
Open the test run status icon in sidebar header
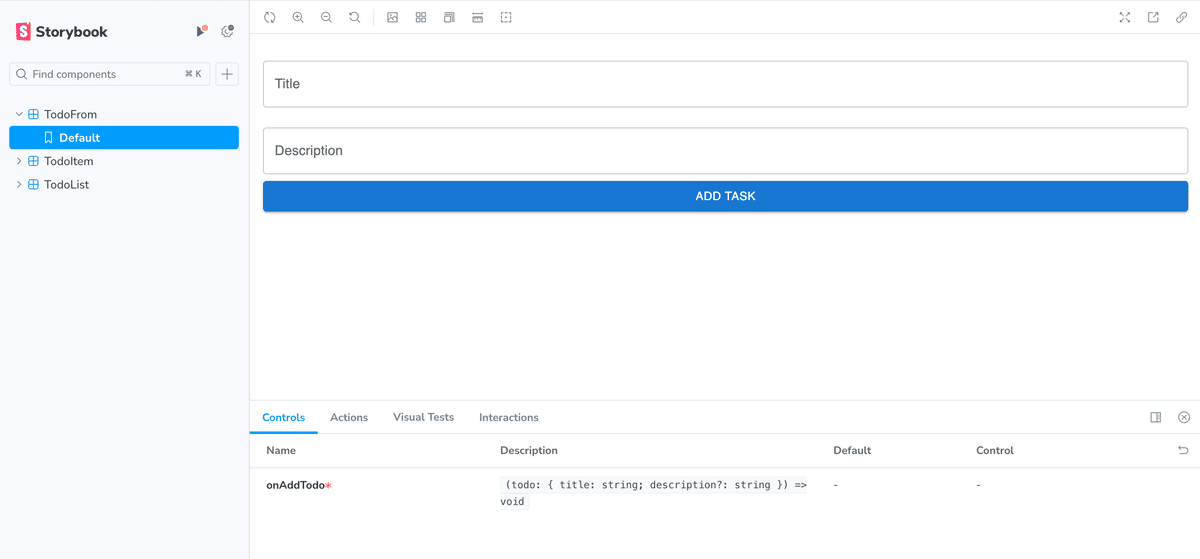coord(201,32)
